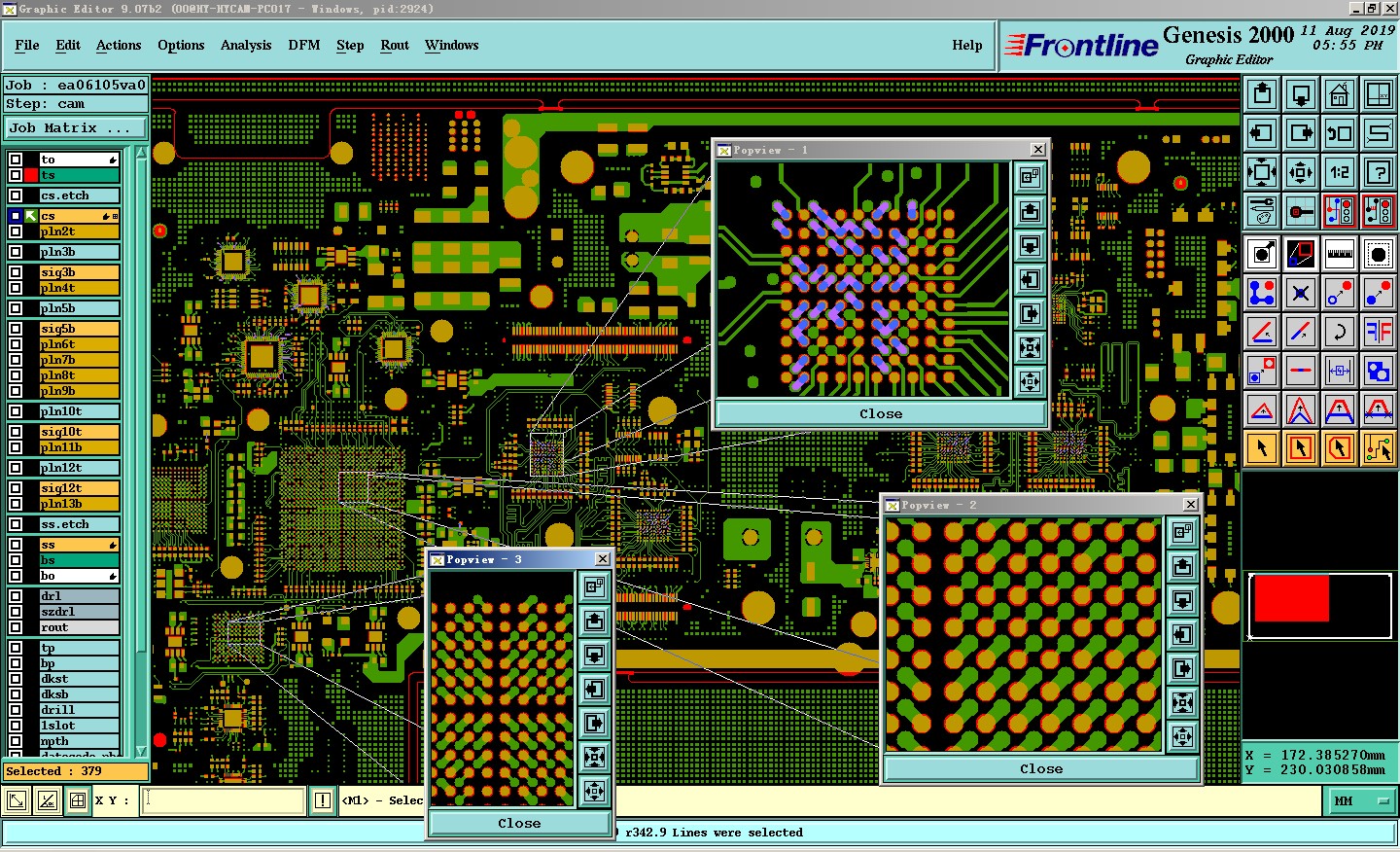The height and width of the screenshot is (852, 1400).
Task: Click the question mark help icon
Action: pyautogui.click(x=1379, y=172)
